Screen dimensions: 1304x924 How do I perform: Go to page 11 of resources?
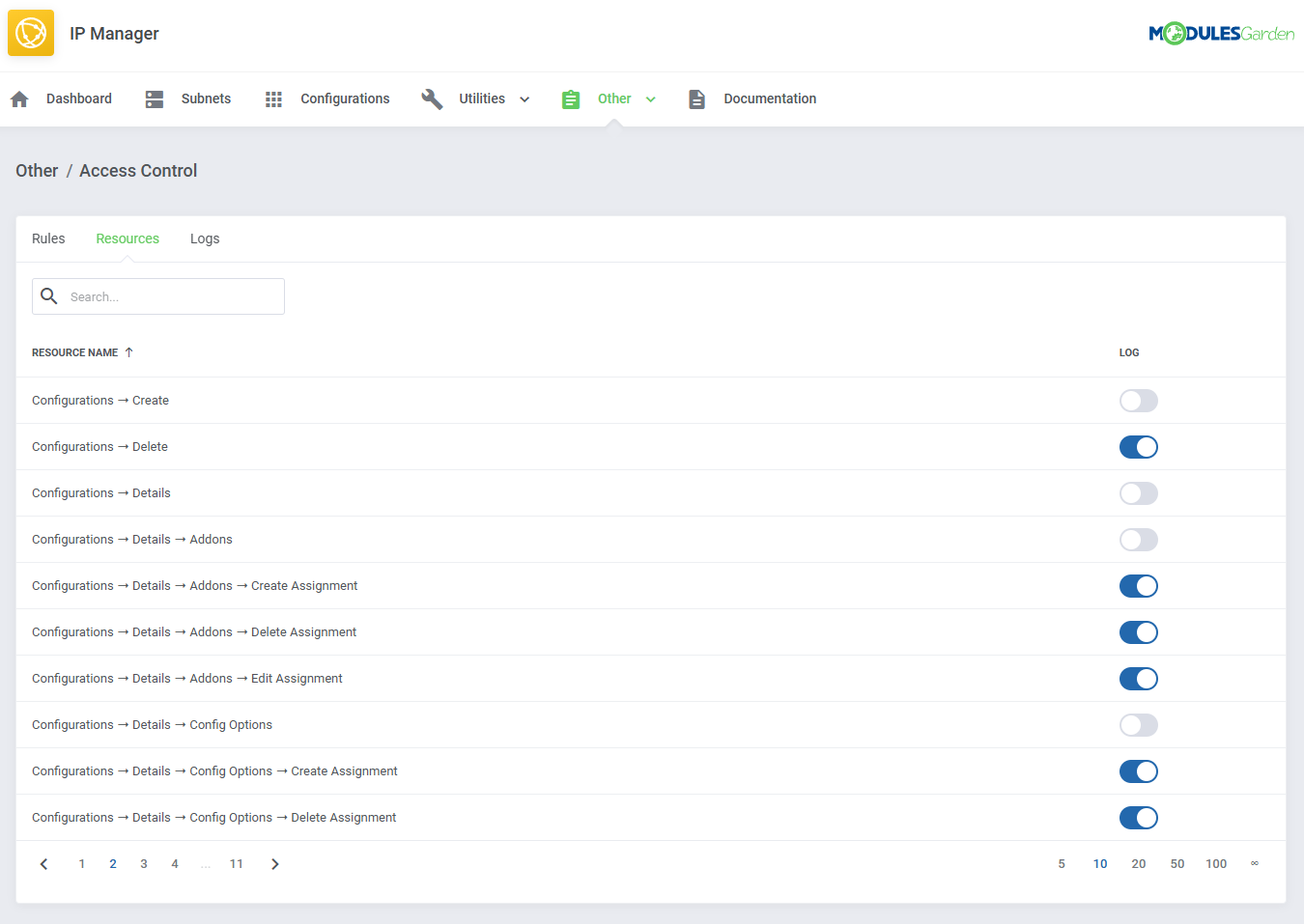(x=237, y=863)
